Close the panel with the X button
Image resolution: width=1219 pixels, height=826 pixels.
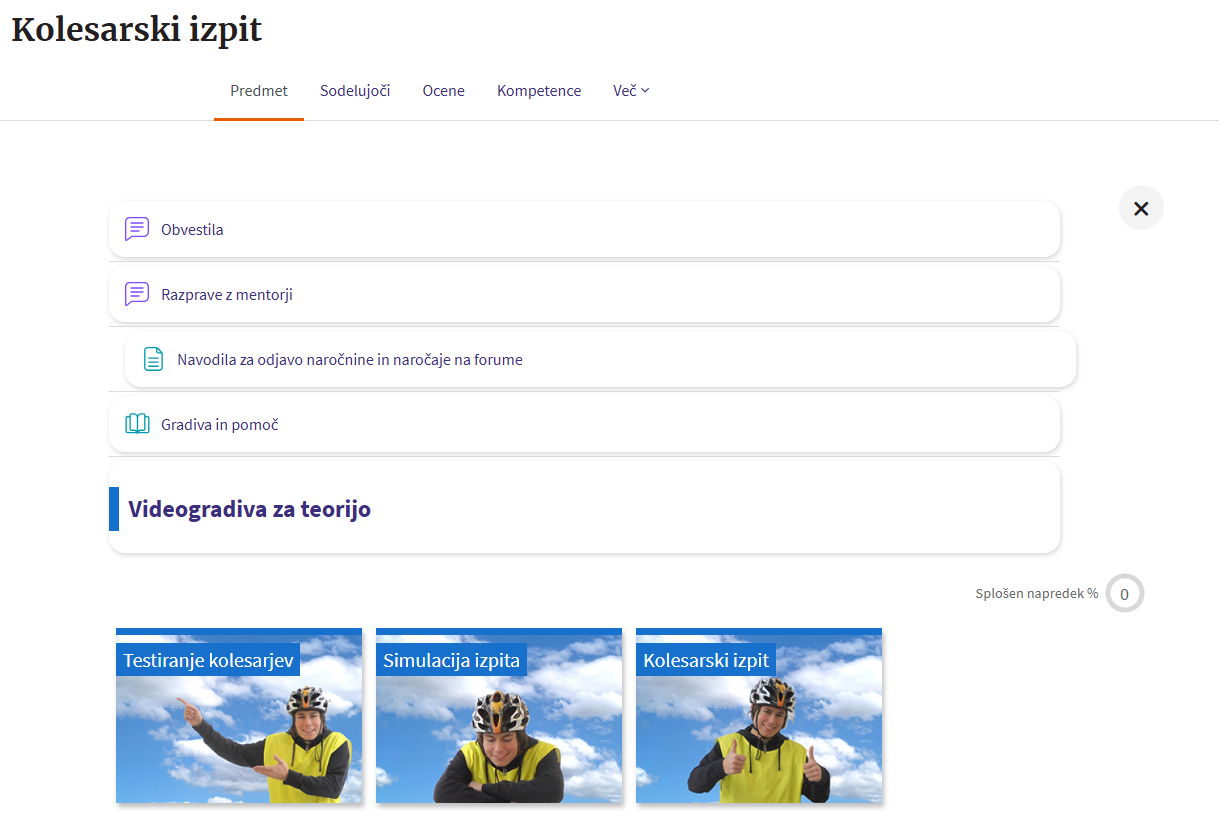(x=1141, y=208)
